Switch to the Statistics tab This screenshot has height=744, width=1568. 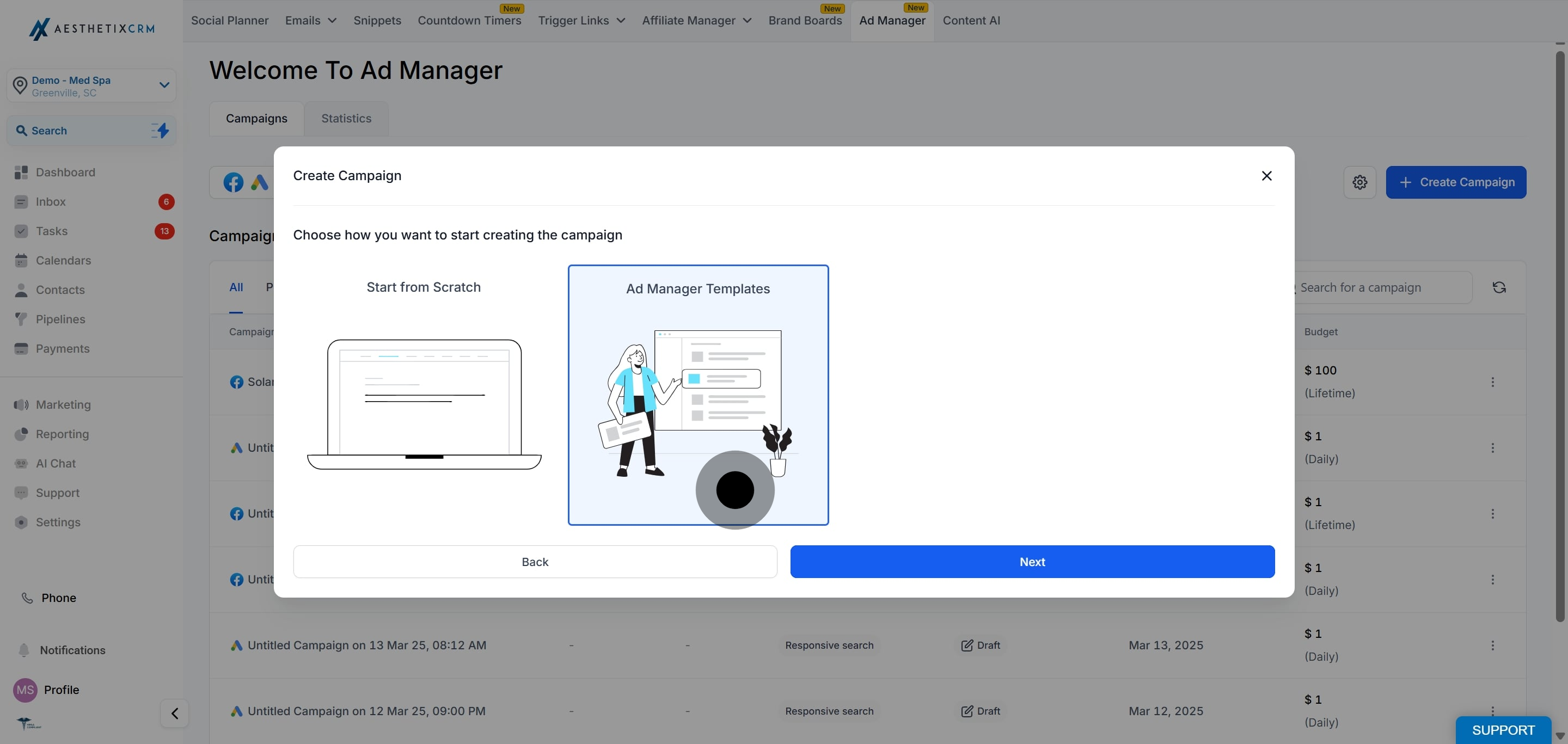click(x=346, y=118)
